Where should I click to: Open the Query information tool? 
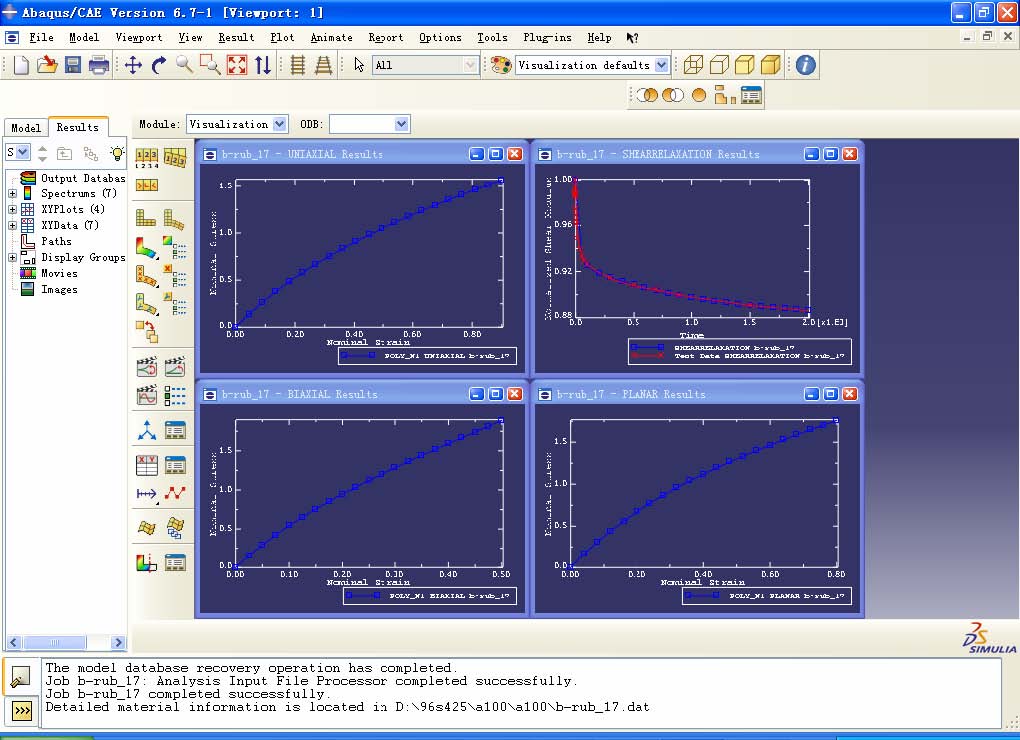pyautogui.click(x=805, y=65)
